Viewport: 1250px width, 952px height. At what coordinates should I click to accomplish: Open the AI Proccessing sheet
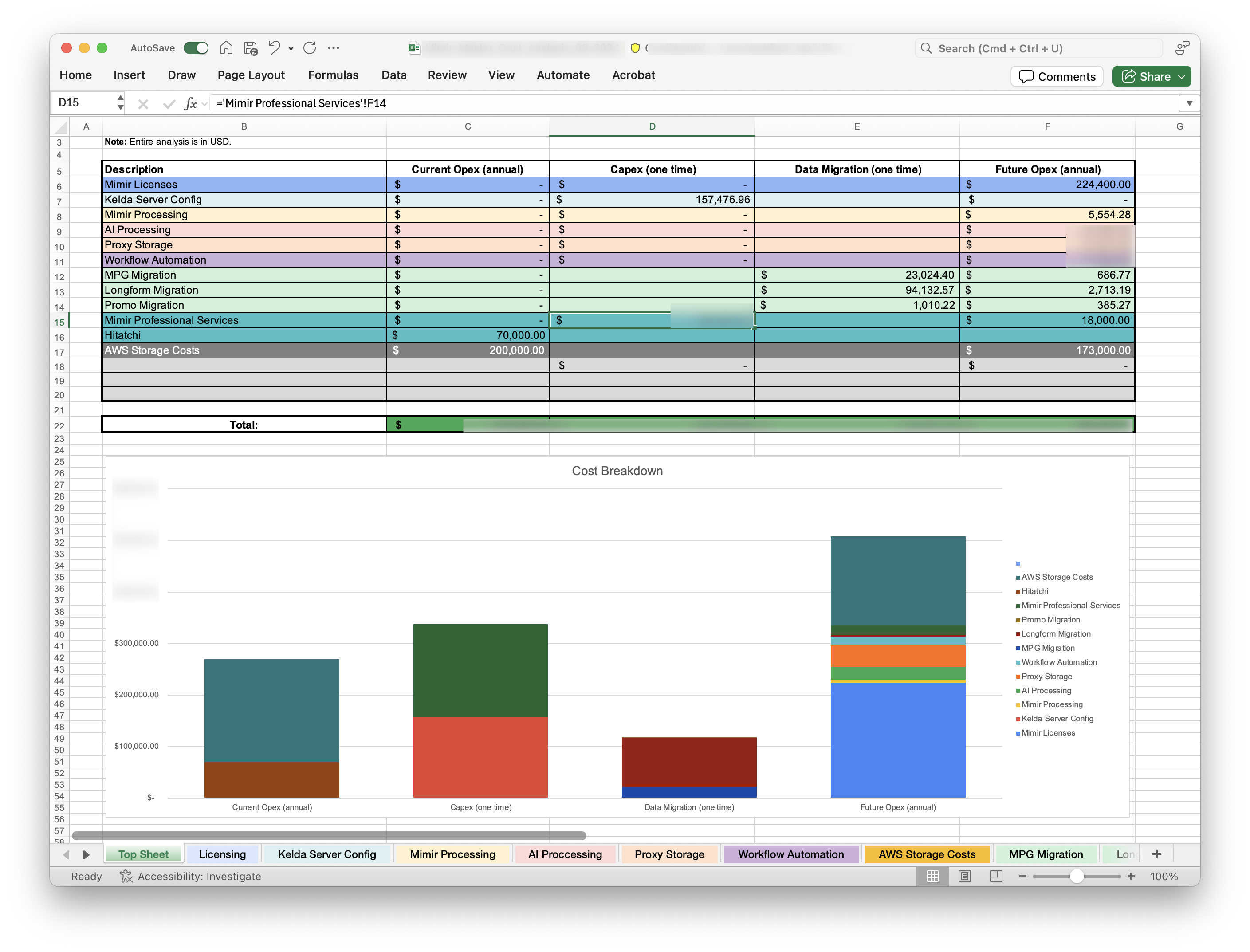565,854
